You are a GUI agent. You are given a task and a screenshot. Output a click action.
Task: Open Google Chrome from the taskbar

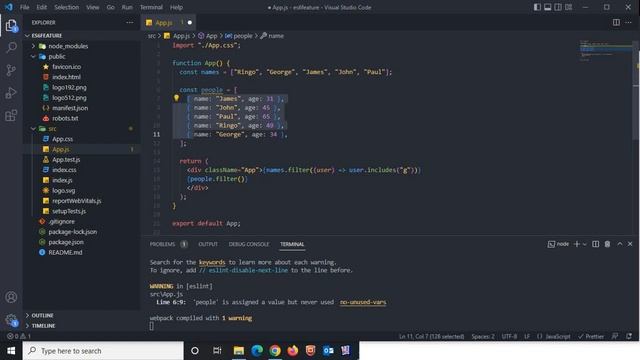point(275,351)
